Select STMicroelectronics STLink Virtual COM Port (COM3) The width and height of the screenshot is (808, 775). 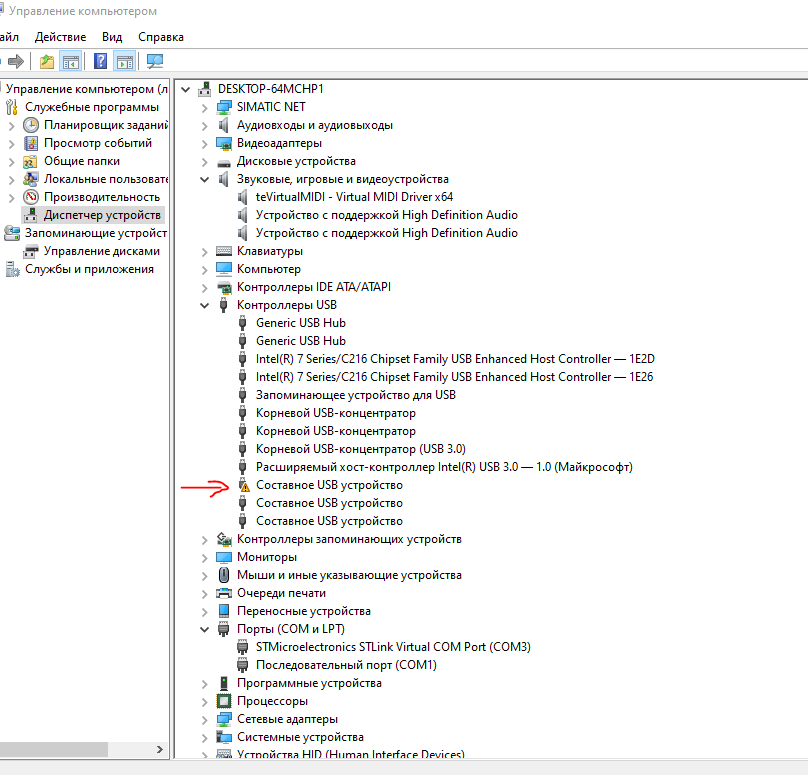(x=393, y=647)
